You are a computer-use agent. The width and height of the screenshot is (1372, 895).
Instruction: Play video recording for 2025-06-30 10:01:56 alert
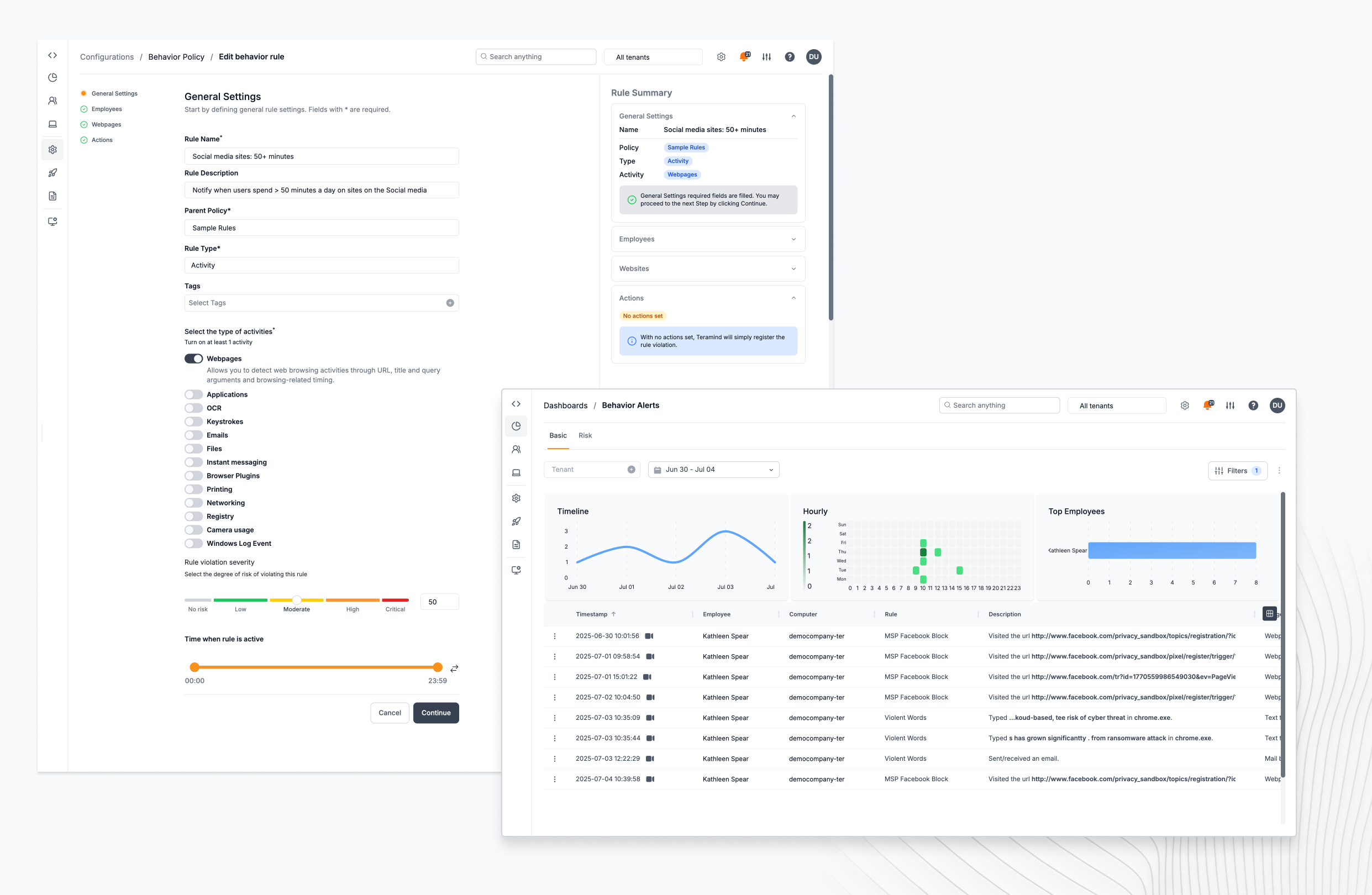(649, 636)
